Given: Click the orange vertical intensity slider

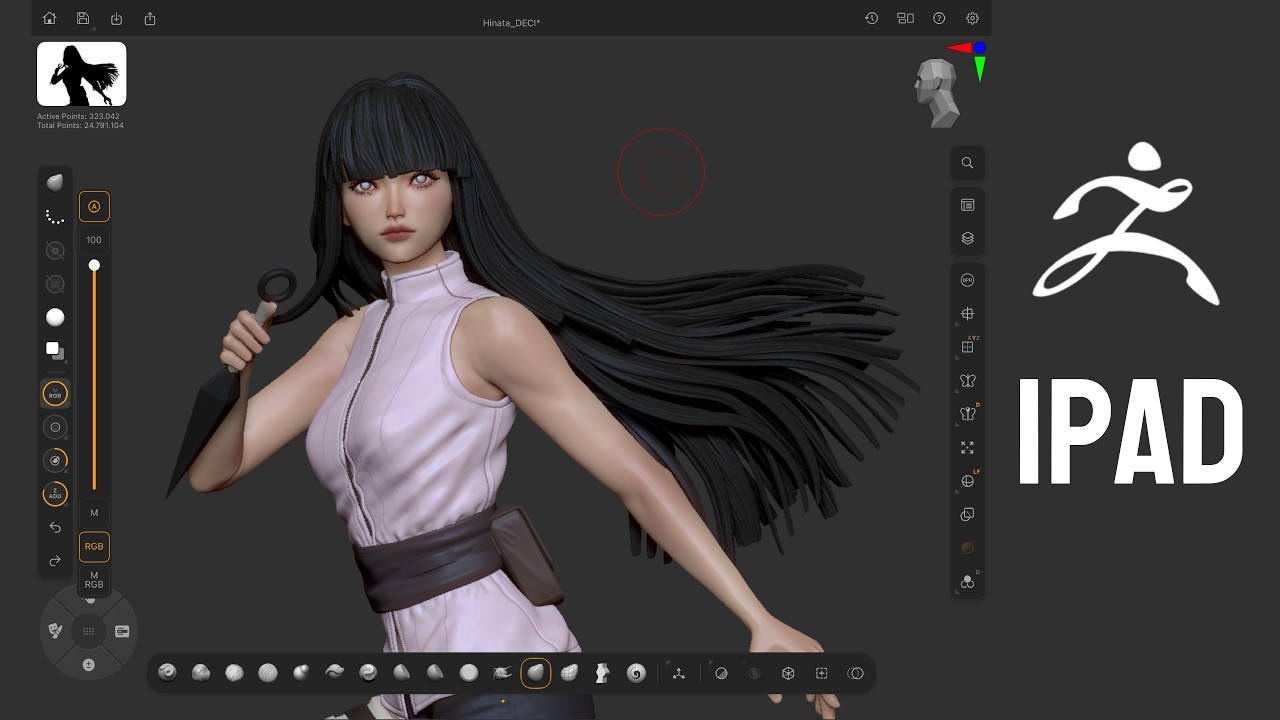Looking at the screenshot, I should tap(94, 375).
